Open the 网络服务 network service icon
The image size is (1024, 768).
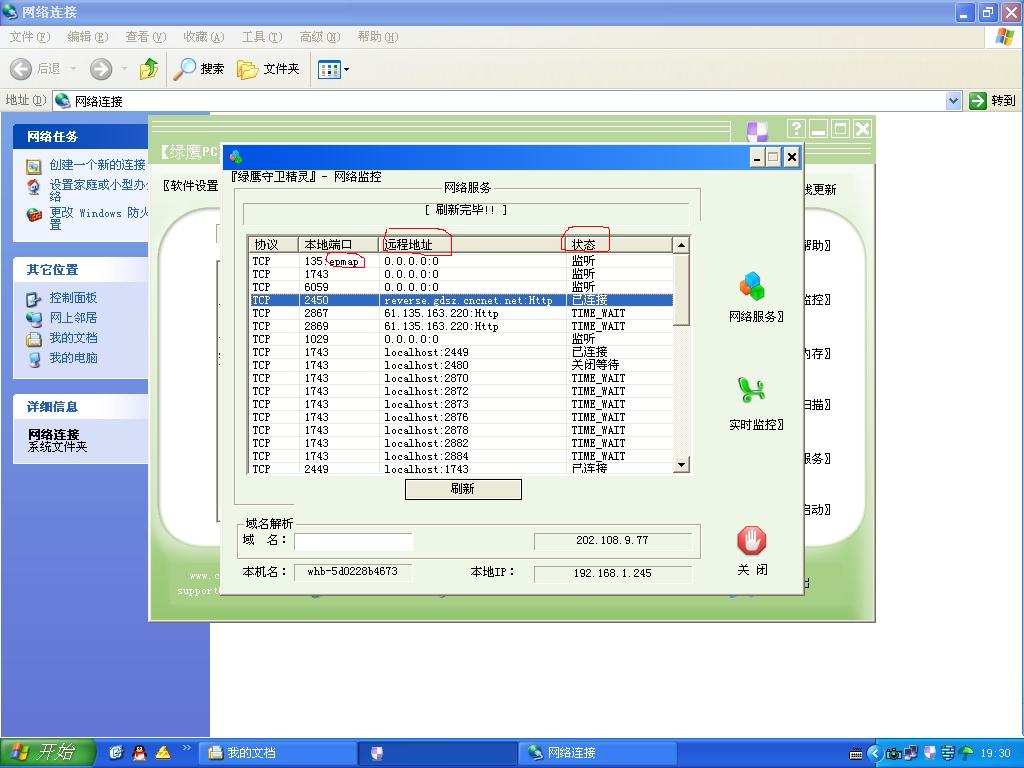point(752,287)
